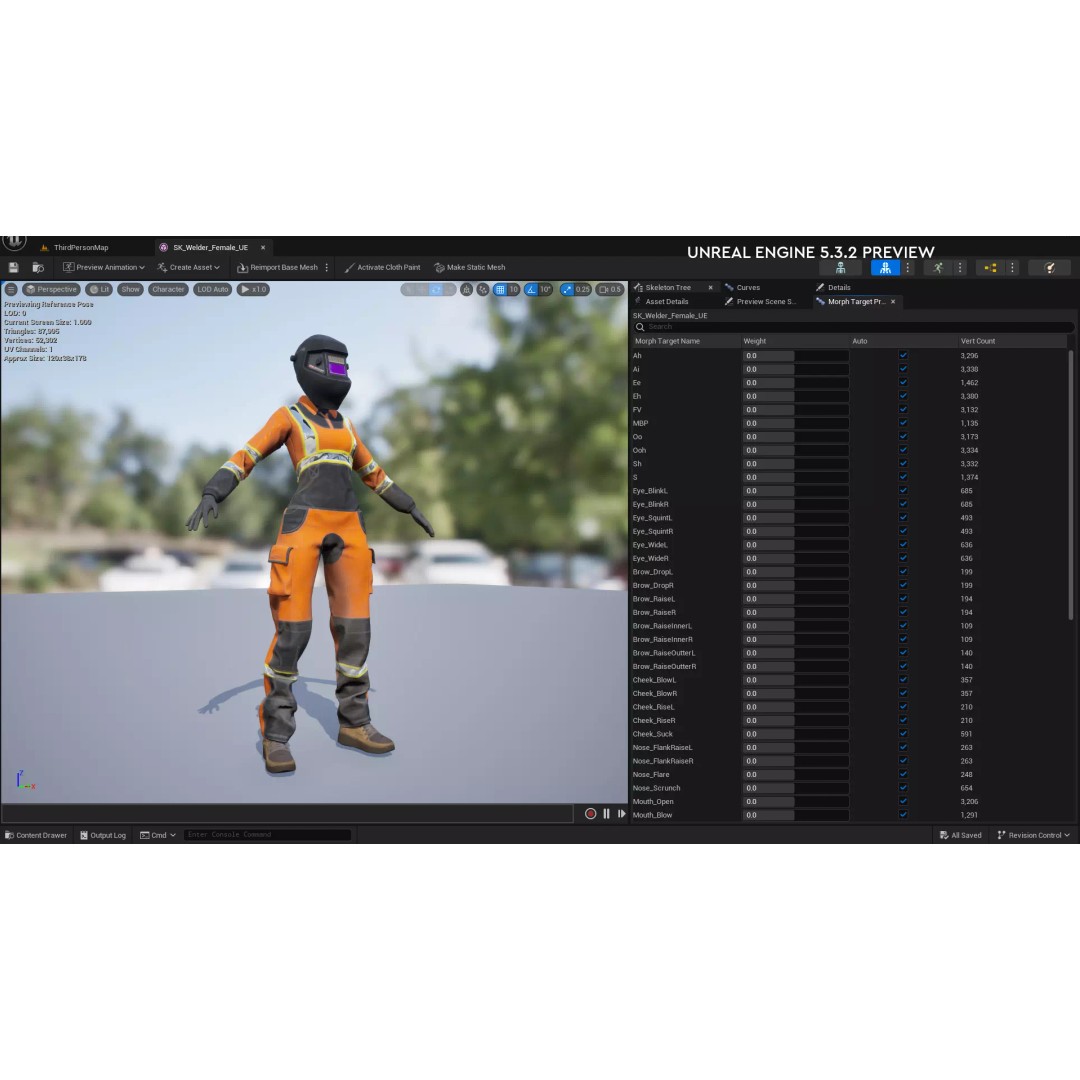Viewport: 1080px width, 1080px height.
Task: Open the Cmd console type dropdown
Action: tap(158, 835)
